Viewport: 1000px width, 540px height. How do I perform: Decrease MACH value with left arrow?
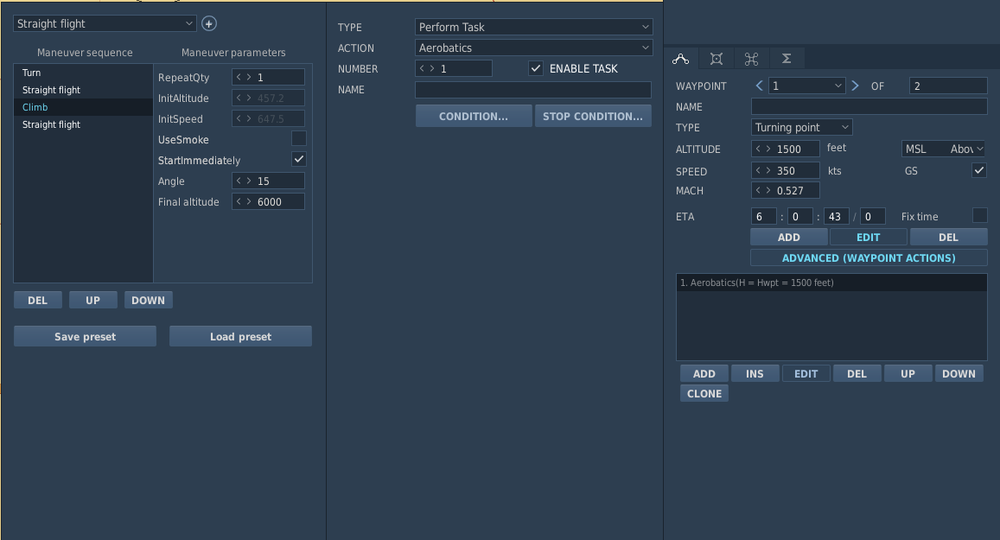pos(758,190)
